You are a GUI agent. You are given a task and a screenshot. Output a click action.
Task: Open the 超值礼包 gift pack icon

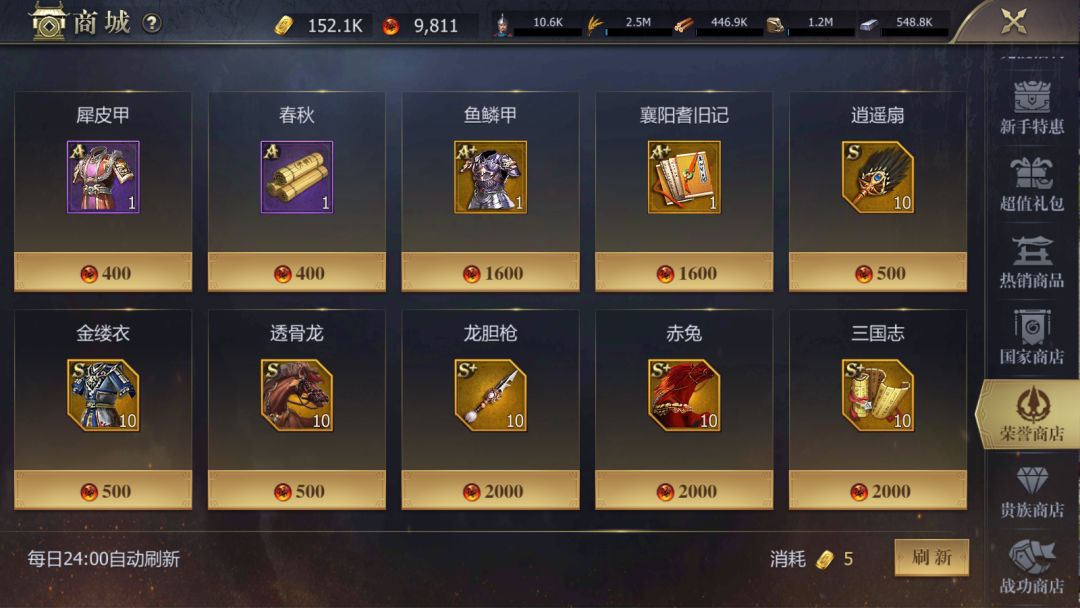pos(1031,184)
